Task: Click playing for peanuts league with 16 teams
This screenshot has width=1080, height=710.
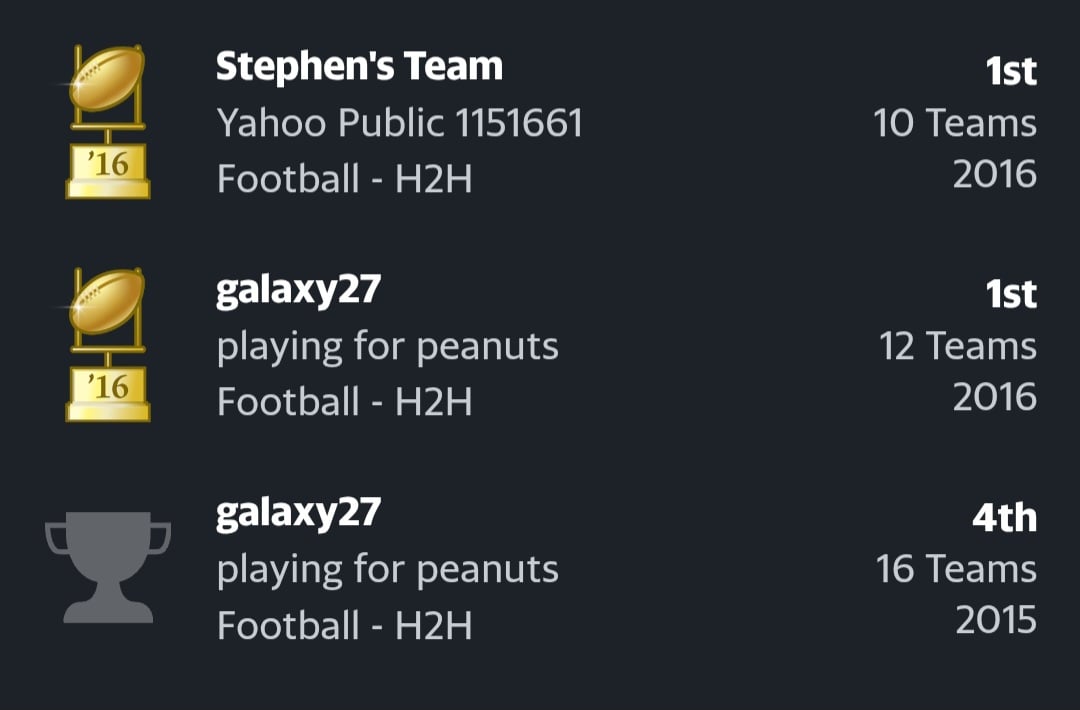Action: tap(387, 570)
